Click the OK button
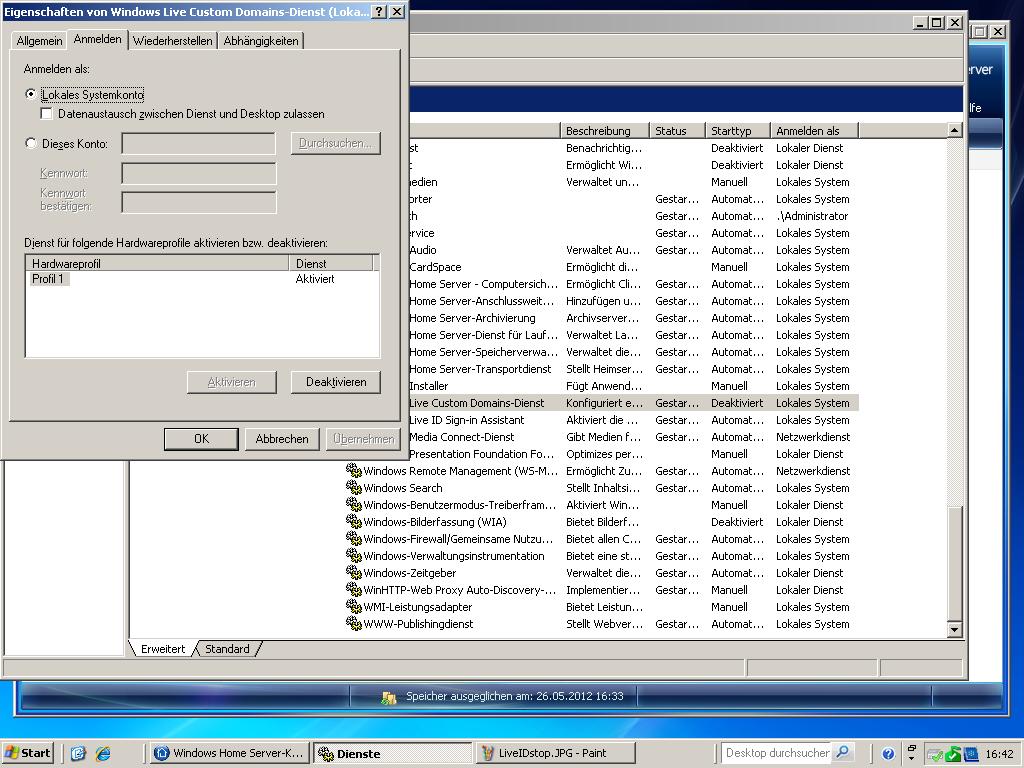 pyautogui.click(x=201, y=439)
